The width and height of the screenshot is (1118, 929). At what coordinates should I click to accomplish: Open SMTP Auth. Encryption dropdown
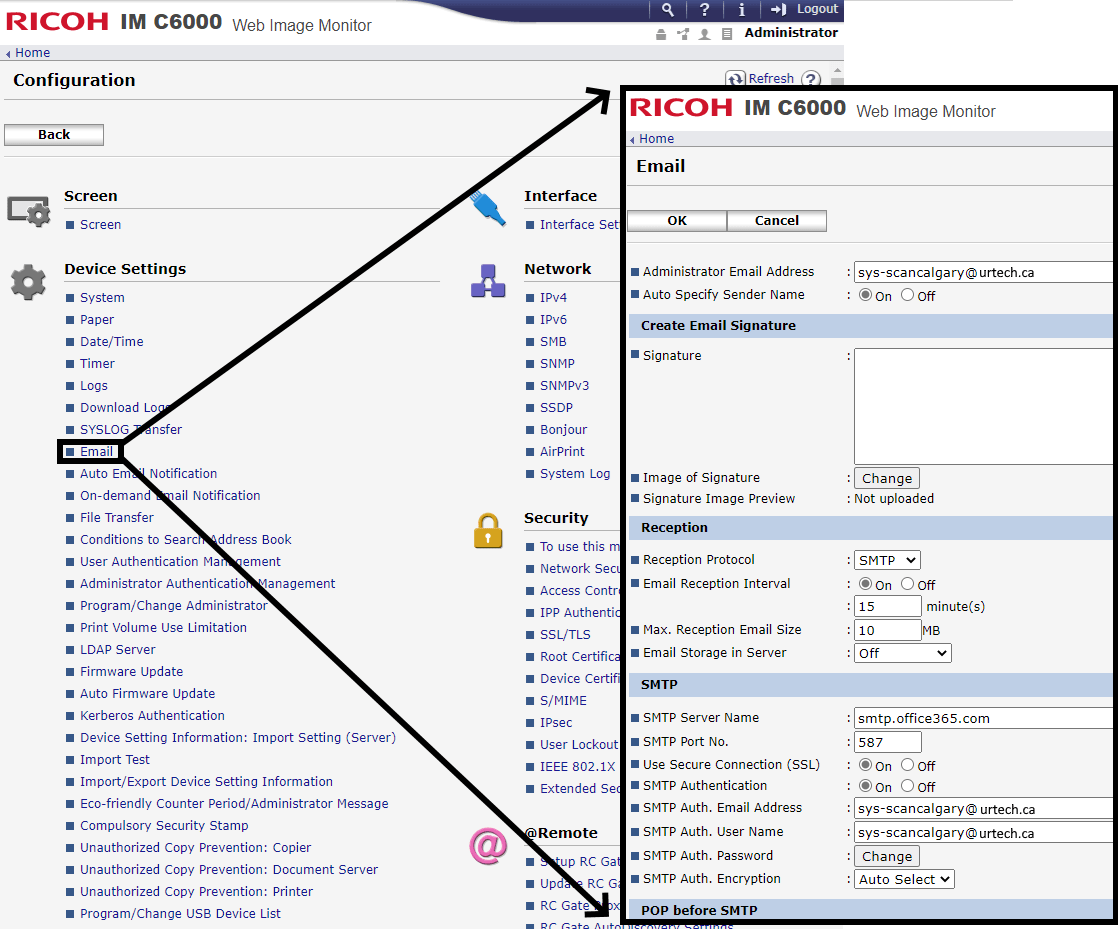point(904,879)
